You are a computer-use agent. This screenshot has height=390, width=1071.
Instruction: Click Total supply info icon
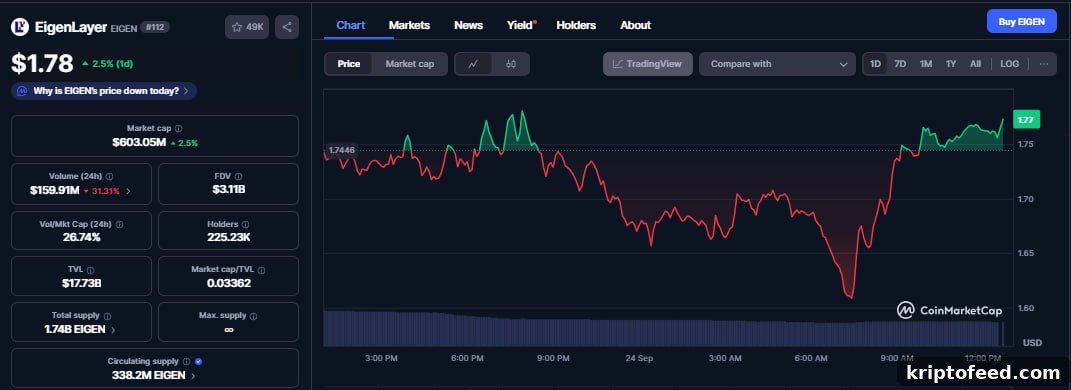(x=107, y=316)
